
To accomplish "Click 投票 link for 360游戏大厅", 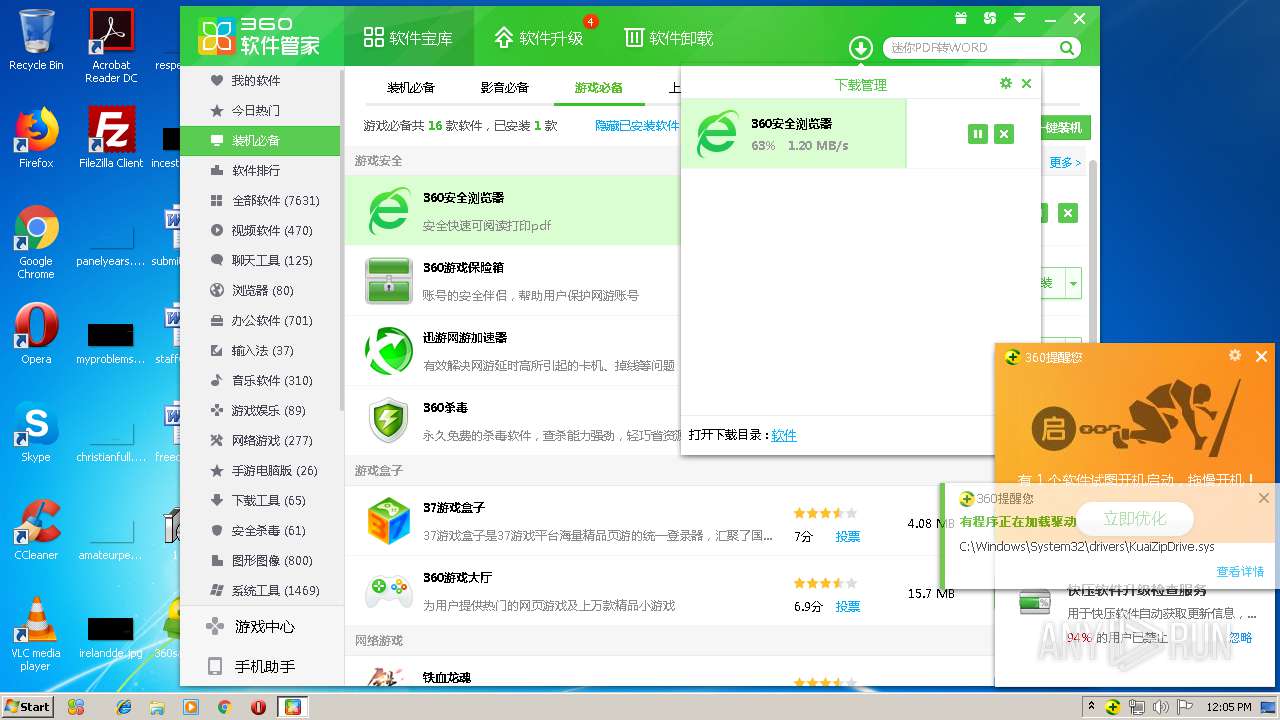I will coord(848,606).
